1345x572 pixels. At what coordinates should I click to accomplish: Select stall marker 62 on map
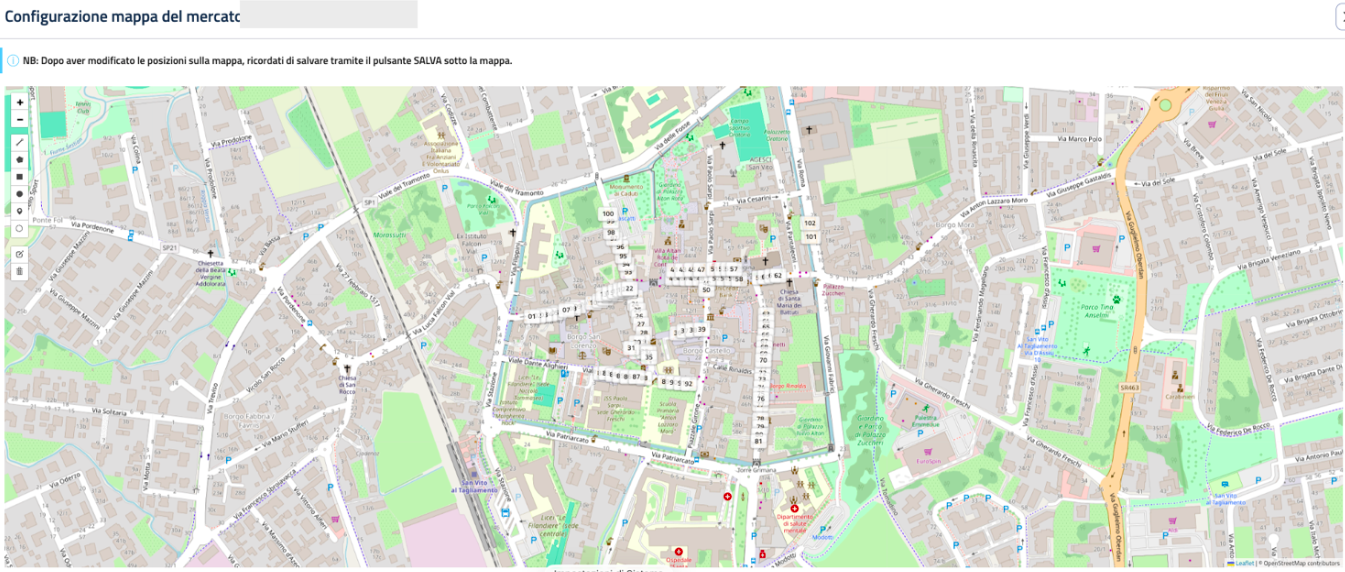tap(777, 275)
